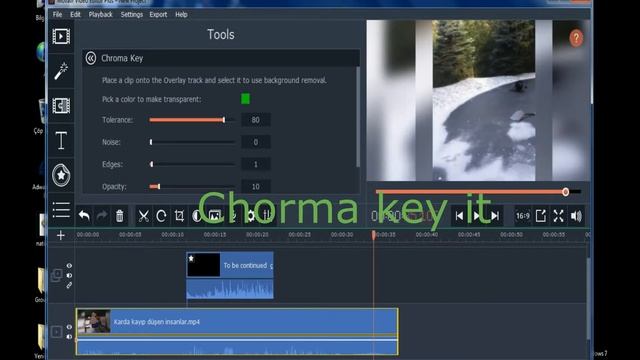Skip to next frame

tap(495, 216)
